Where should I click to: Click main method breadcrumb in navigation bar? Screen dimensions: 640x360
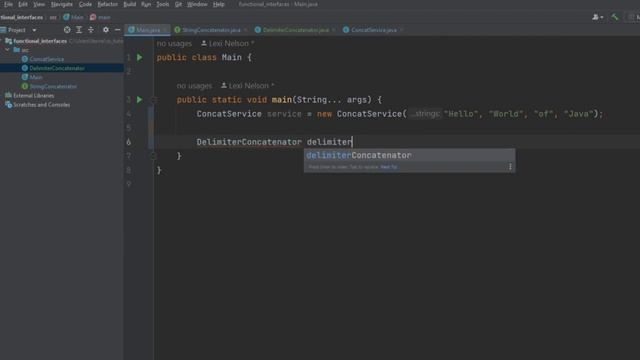click(100, 17)
